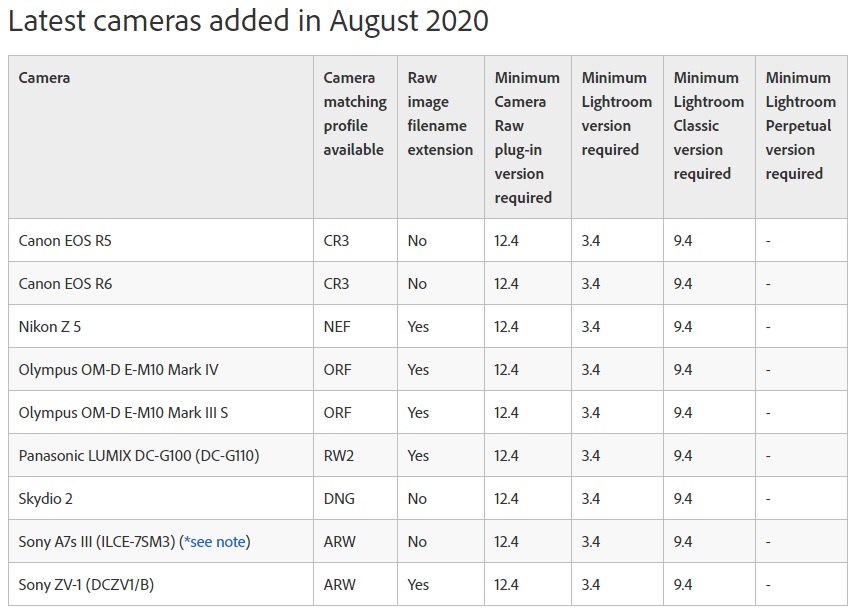Viewport: 857px width, 615px height.
Task: Click "Camera matching profile available" header
Action: 354,114
